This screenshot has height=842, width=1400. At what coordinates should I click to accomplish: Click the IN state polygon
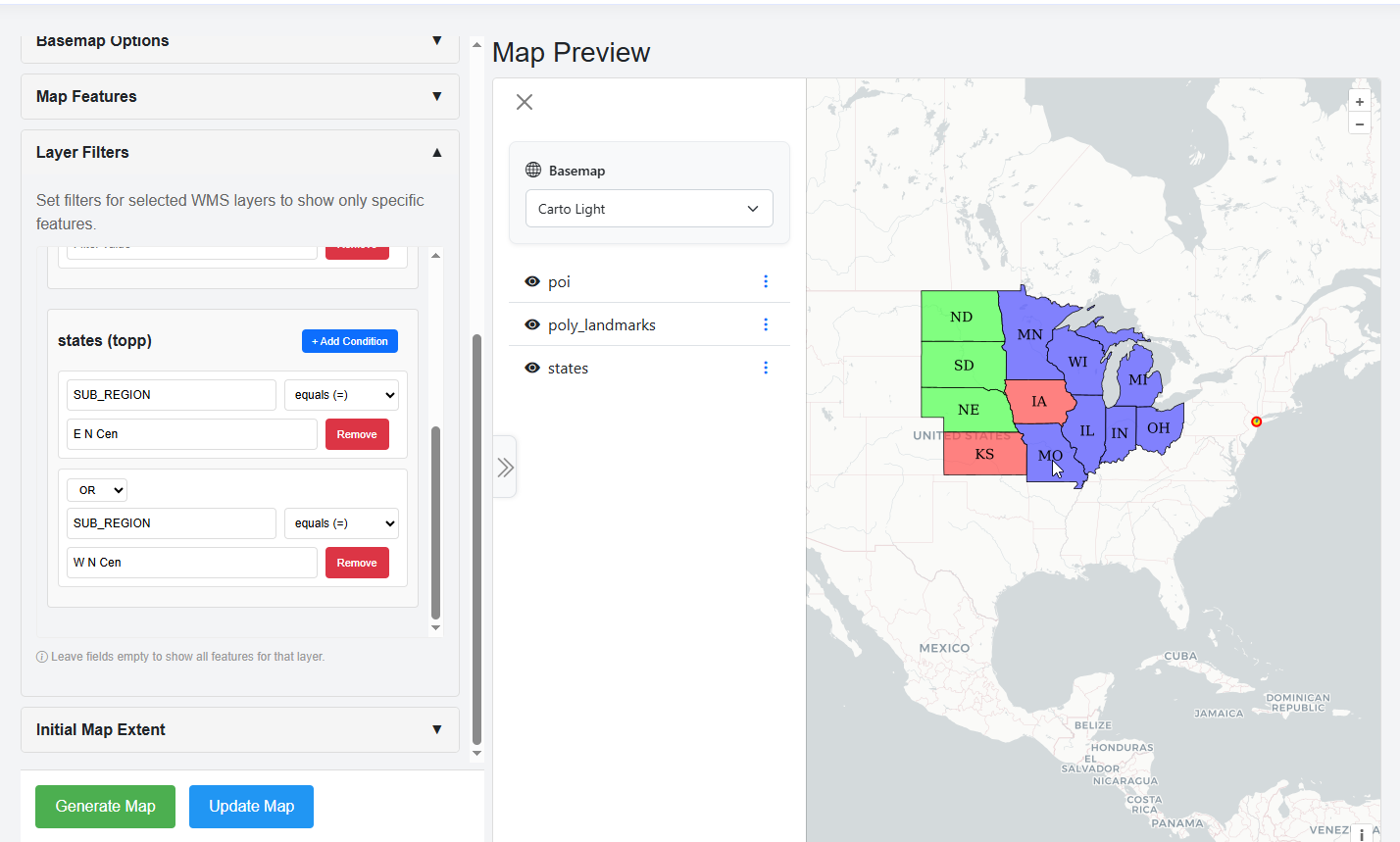(1119, 433)
